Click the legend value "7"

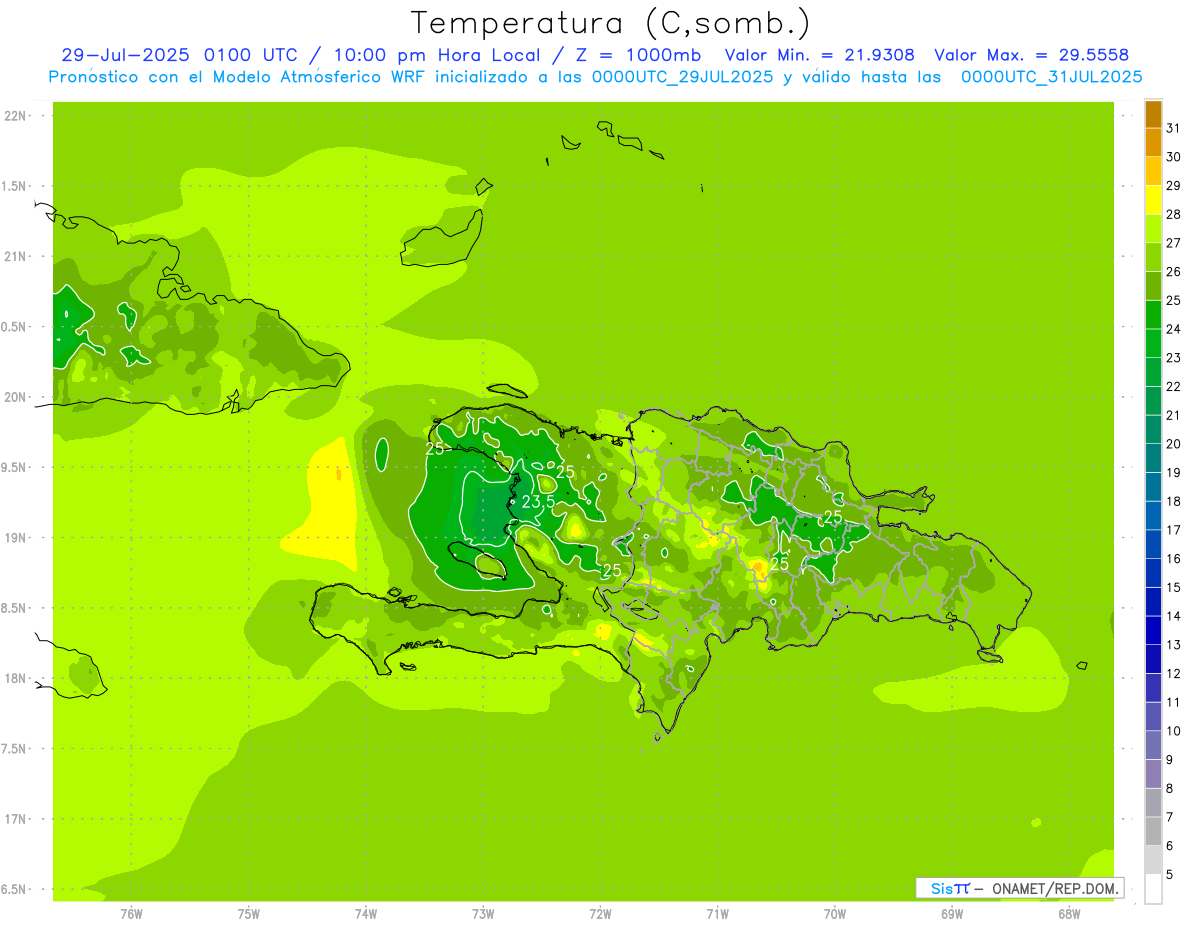click(x=1169, y=818)
